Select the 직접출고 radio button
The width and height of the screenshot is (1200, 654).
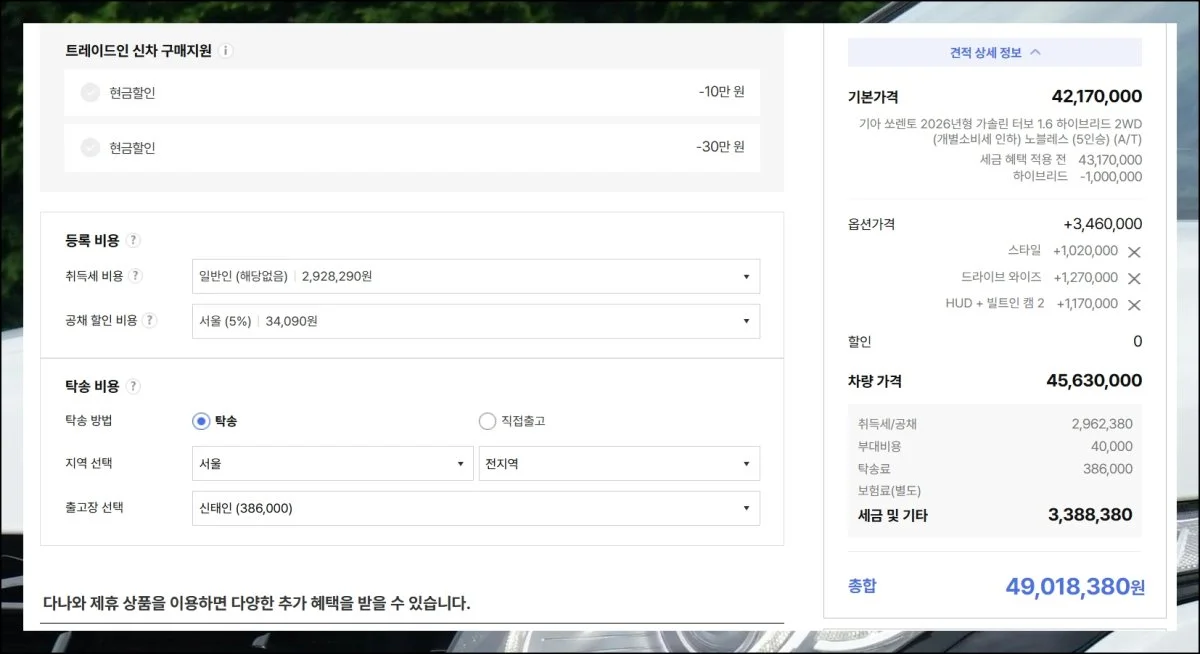click(x=487, y=422)
